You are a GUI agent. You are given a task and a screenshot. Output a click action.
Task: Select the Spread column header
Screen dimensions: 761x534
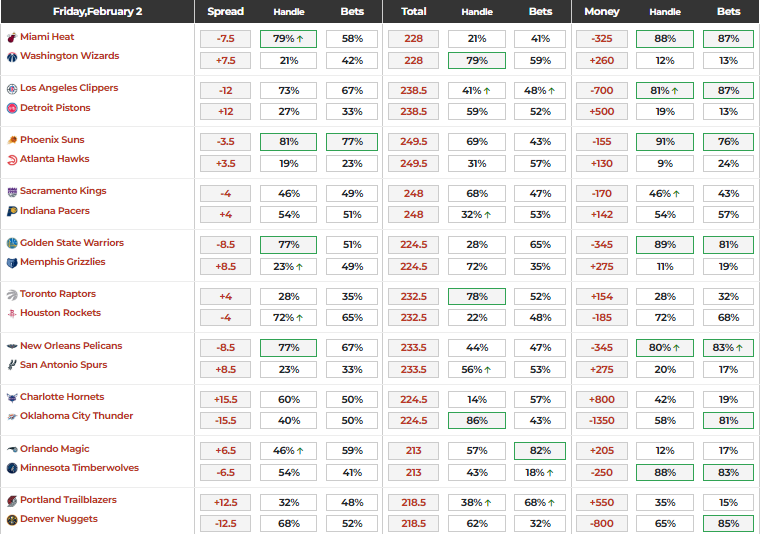[225, 12]
